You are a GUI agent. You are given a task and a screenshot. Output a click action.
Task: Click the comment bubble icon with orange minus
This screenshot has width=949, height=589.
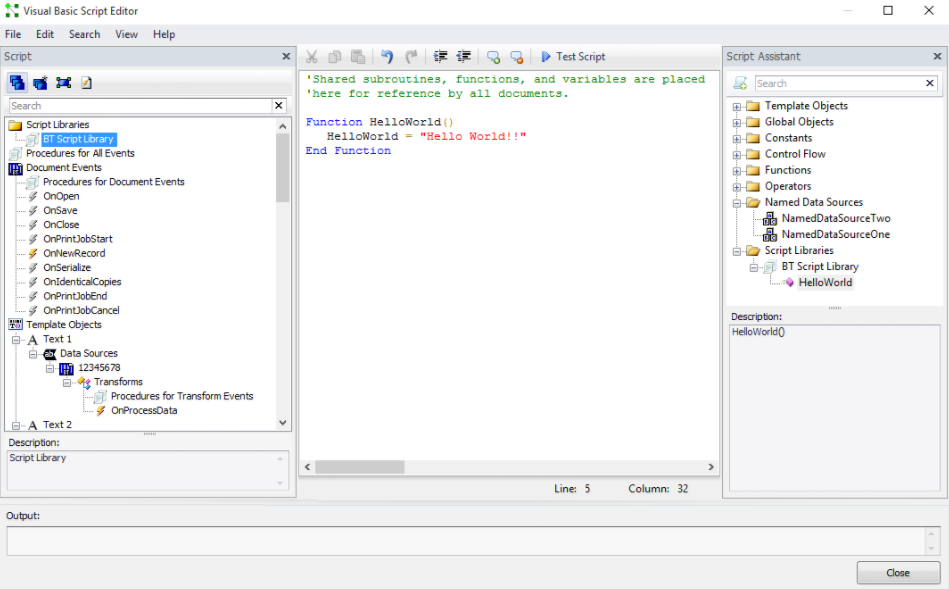(516, 57)
